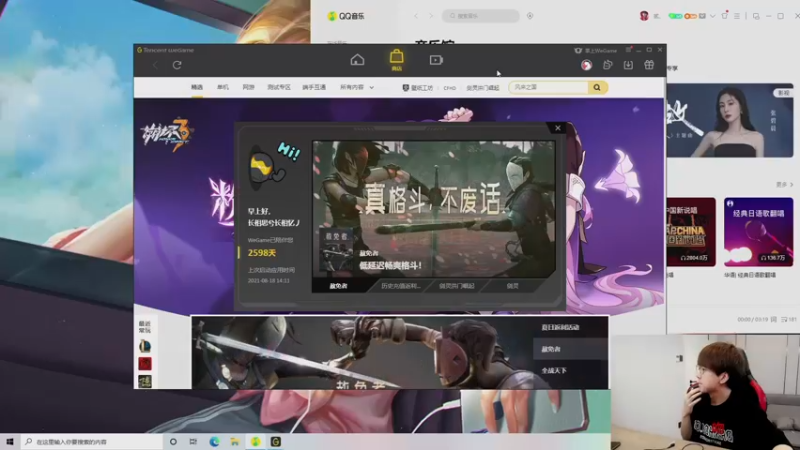The width and height of the screenshot is (800, 450).
Task: Go to the WeGame home page icon
Action: point(357,60)
